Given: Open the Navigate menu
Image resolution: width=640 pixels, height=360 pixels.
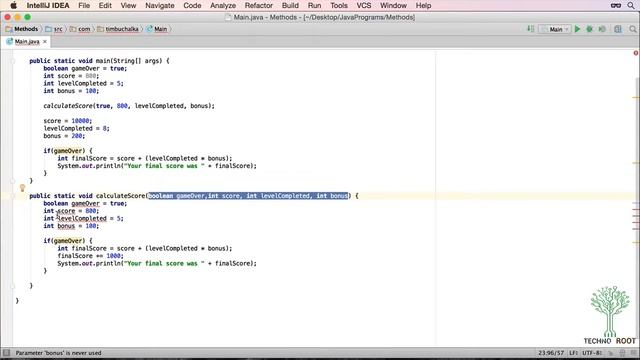Looking at the screenshot, I should click(160, 5).
